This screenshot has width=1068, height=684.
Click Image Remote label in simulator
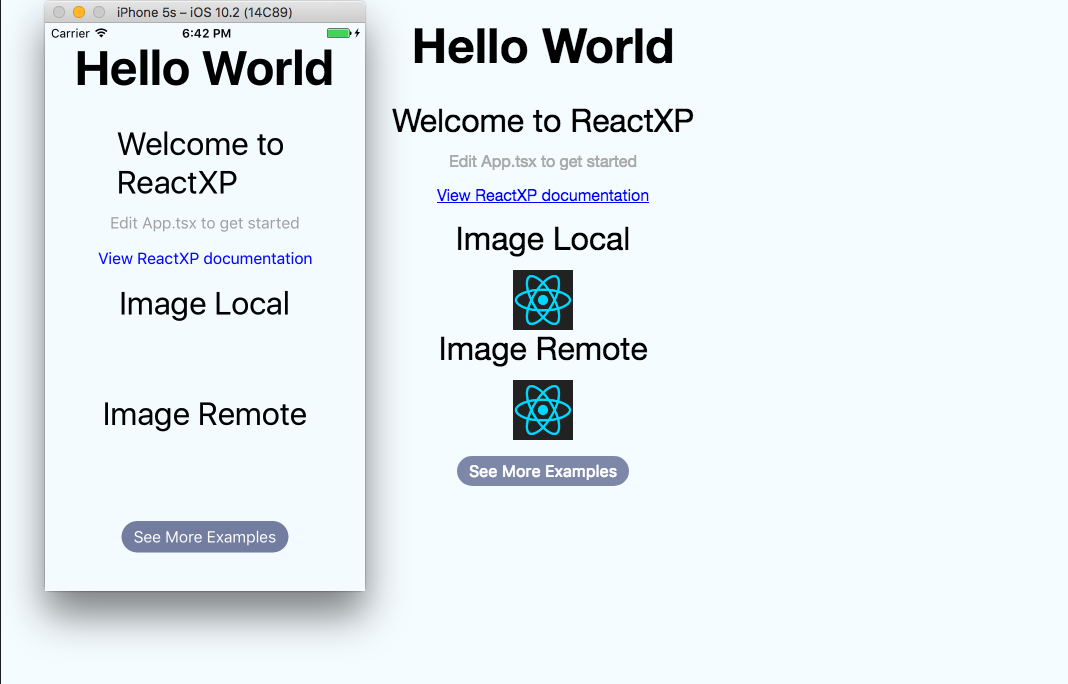tap(205, 414)
